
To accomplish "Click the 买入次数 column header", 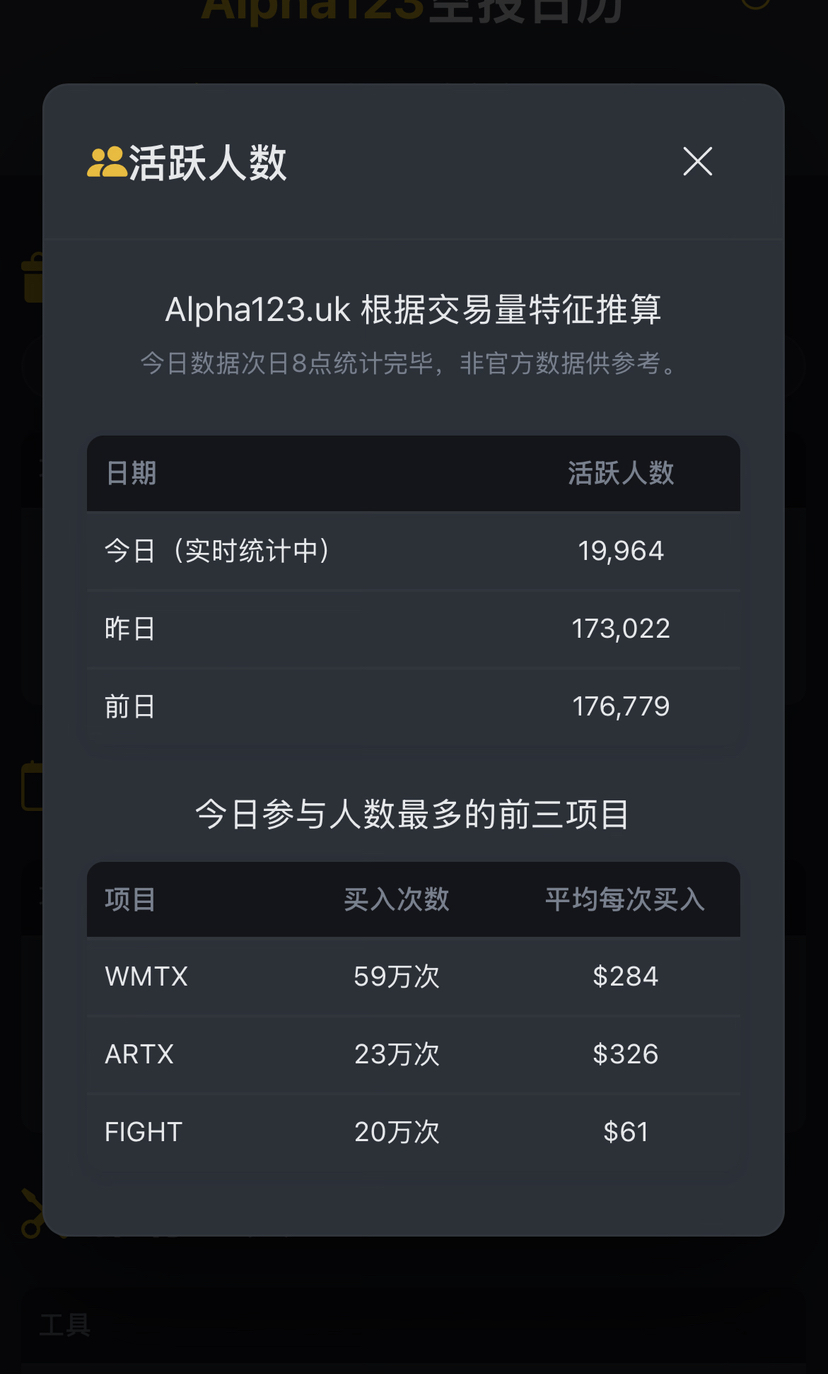I will (396, 899).
